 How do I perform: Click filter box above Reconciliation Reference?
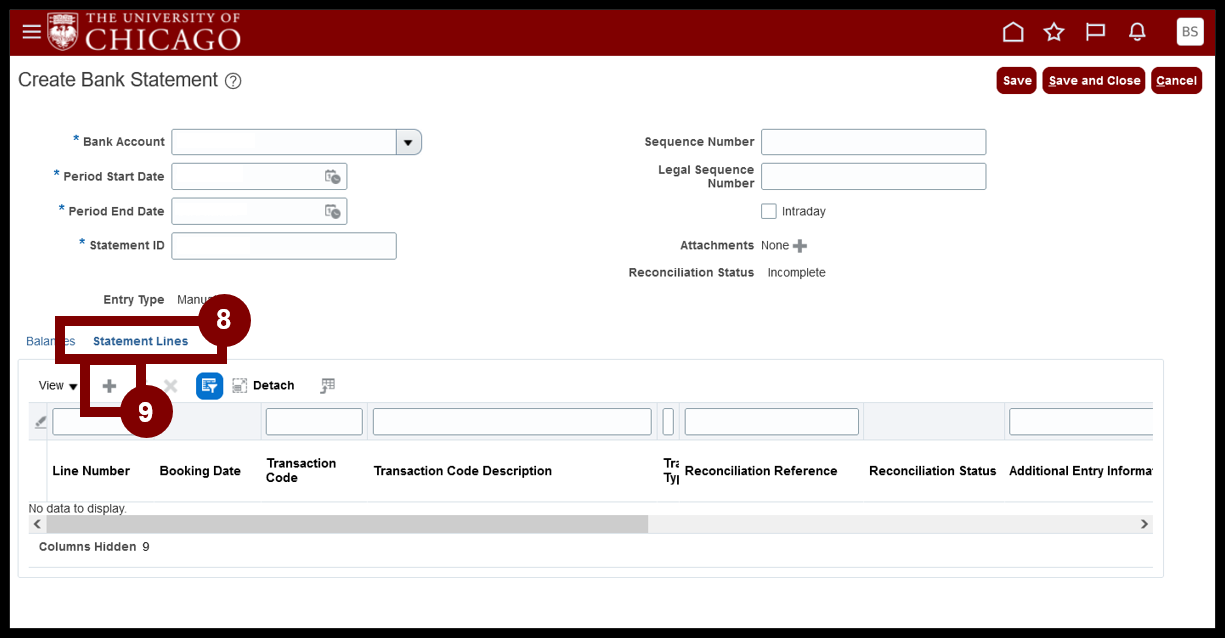coord(772,422)
